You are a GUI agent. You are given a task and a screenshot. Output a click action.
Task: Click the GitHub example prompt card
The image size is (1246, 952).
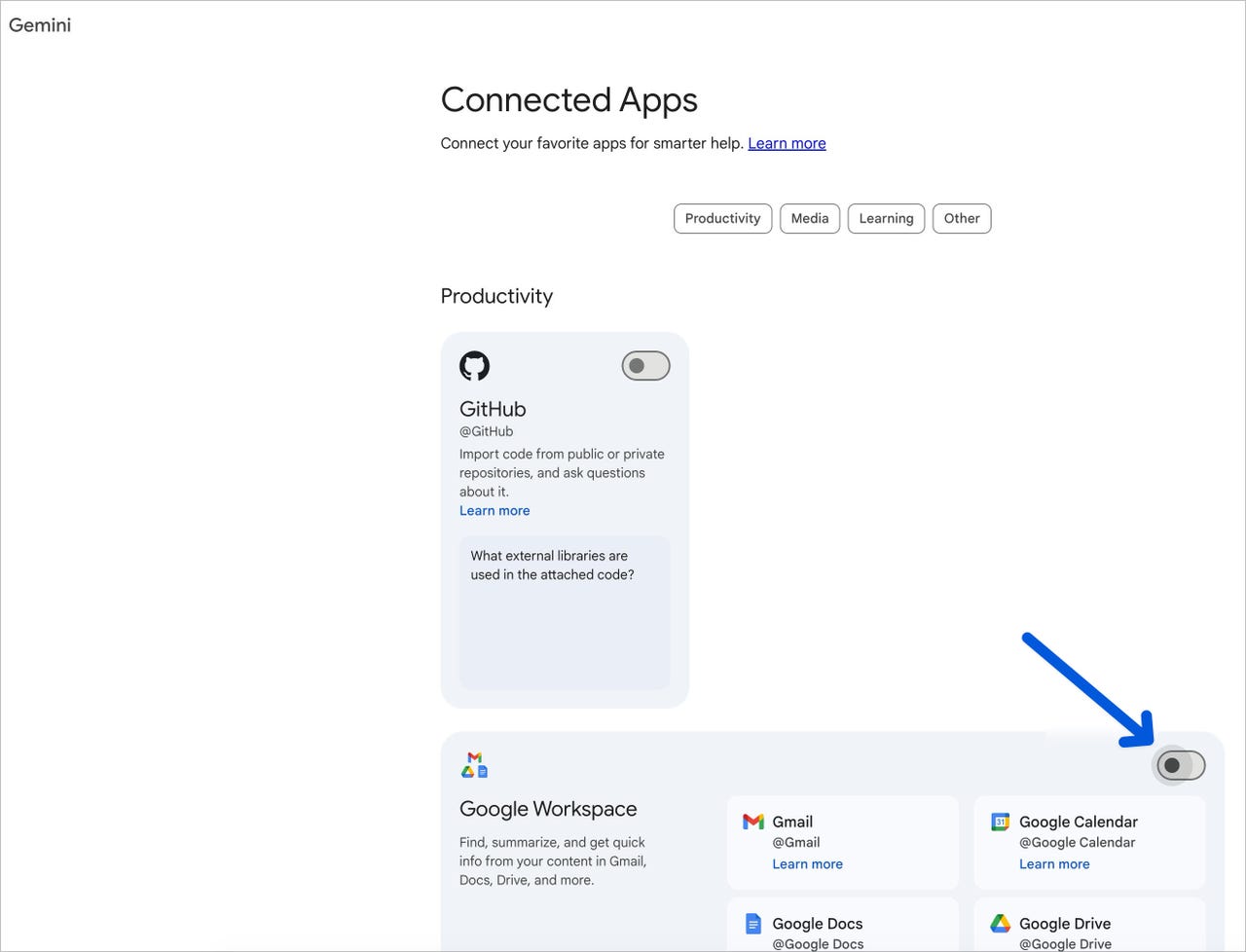[564, 613]
